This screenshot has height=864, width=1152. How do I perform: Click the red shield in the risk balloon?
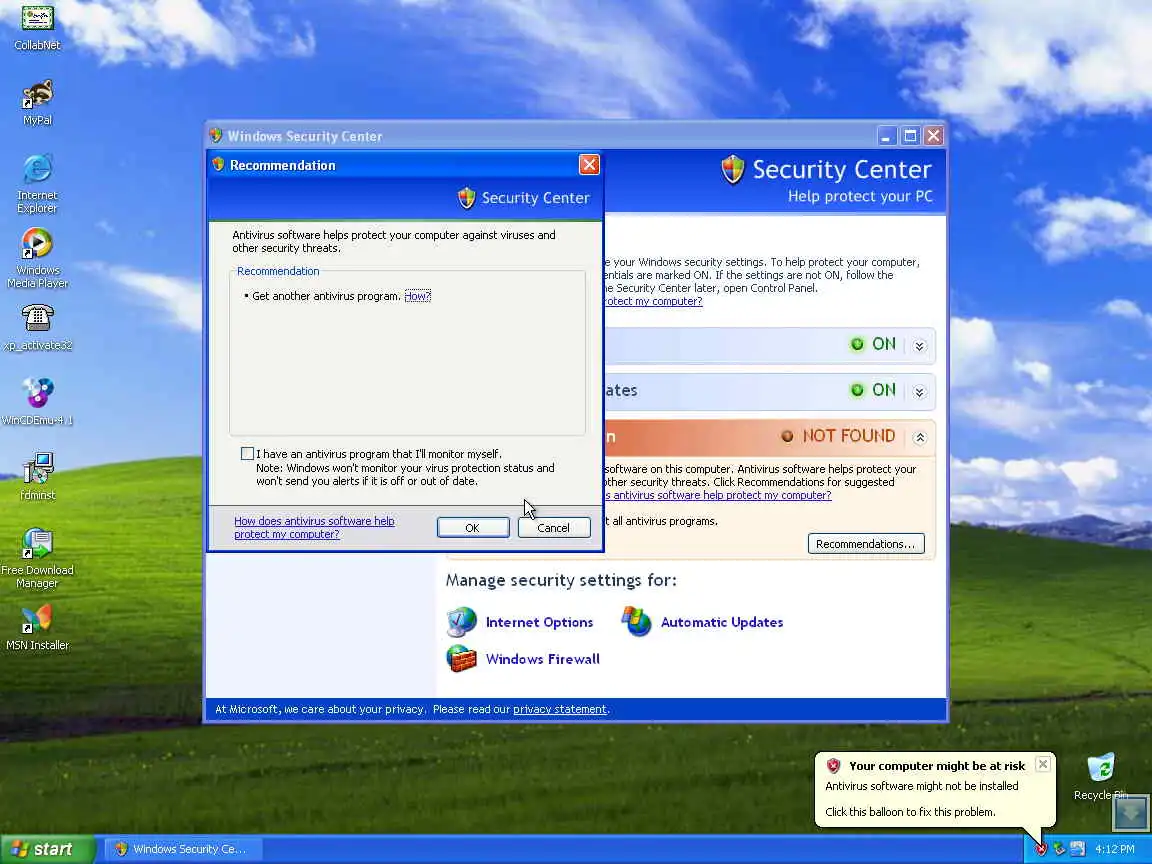click(833, 766)
